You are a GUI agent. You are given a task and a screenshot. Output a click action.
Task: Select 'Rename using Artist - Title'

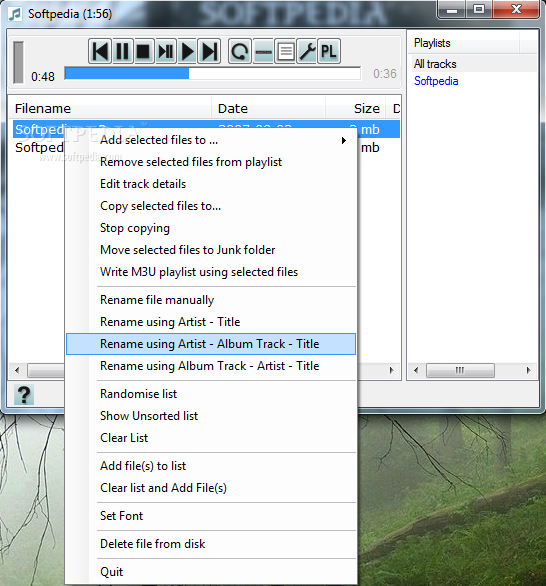coord(211,322)
